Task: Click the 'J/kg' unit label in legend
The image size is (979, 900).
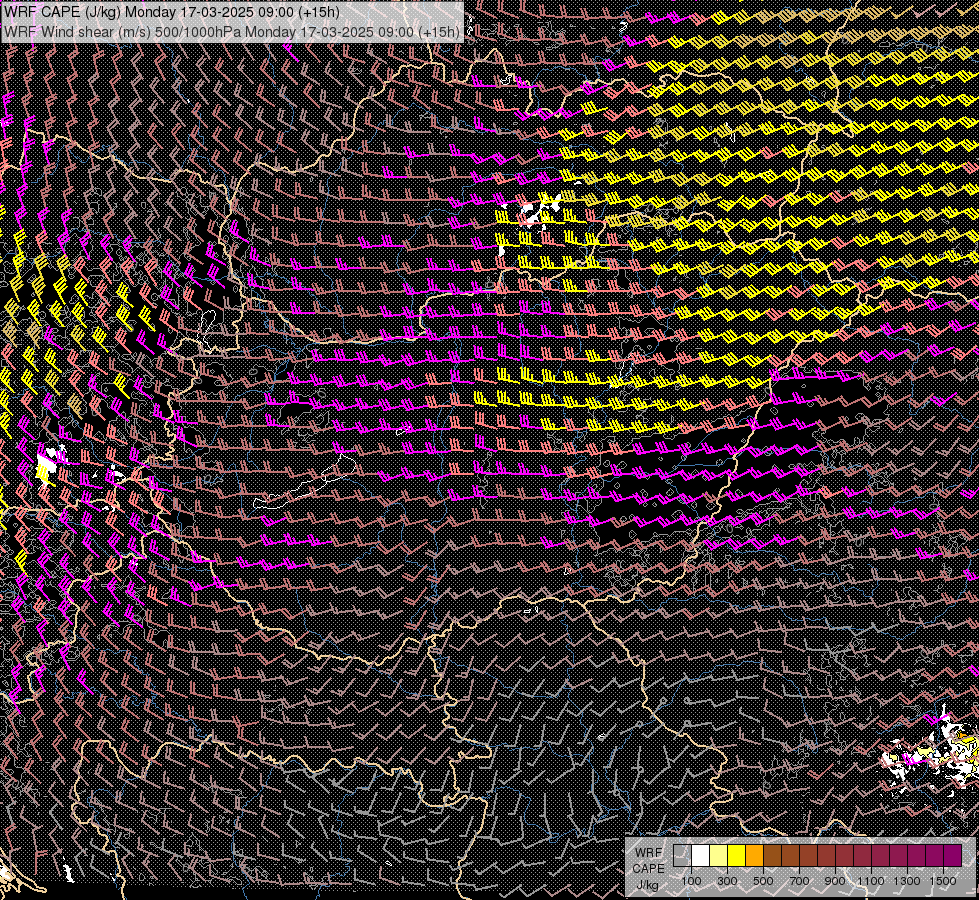Action: 647,886
